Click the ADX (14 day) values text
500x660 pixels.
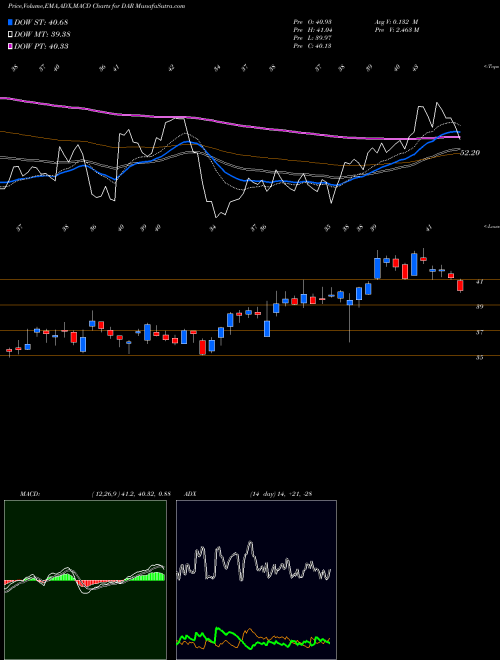pos(281,494)
